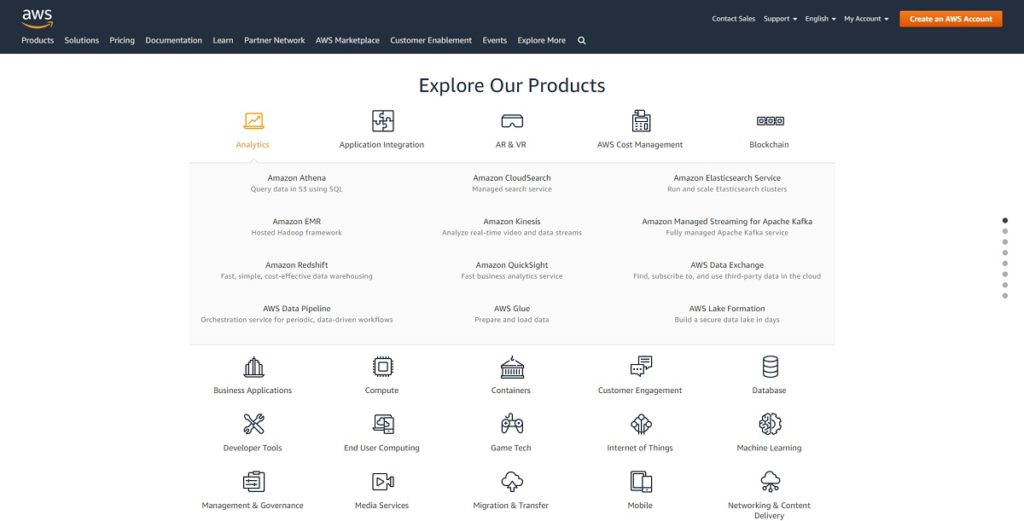
Task: Select the Application Integration puzzle icon
Action: coord(382,121)
